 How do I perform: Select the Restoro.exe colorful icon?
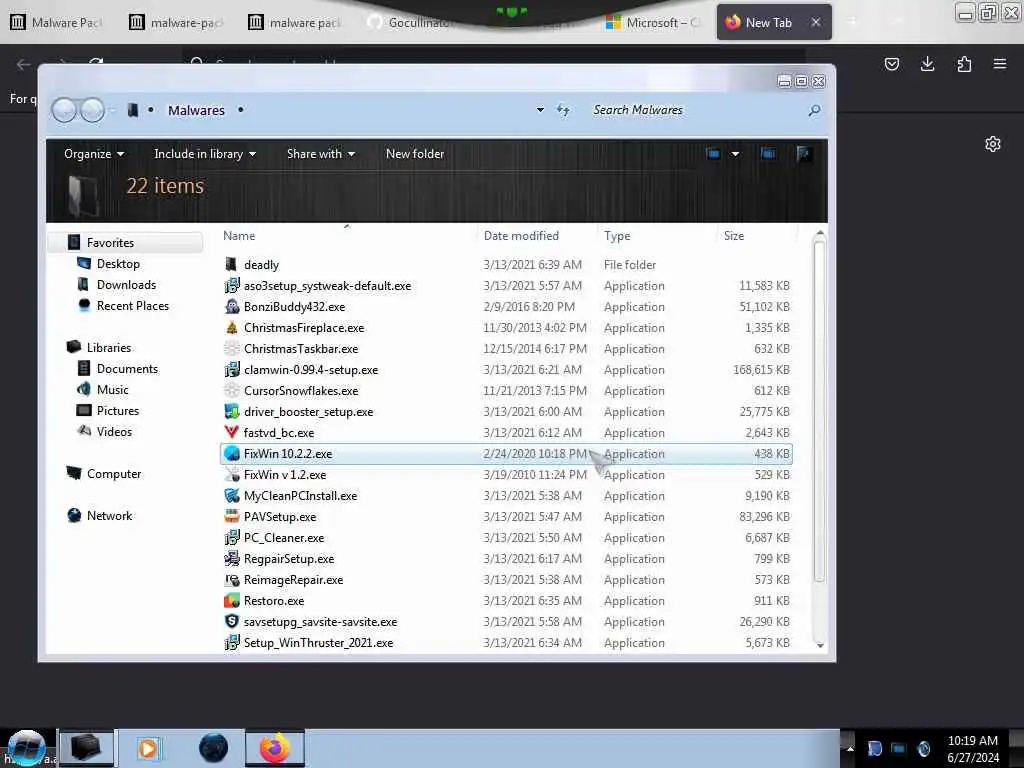pyautogui.click(x=232, y=600)
